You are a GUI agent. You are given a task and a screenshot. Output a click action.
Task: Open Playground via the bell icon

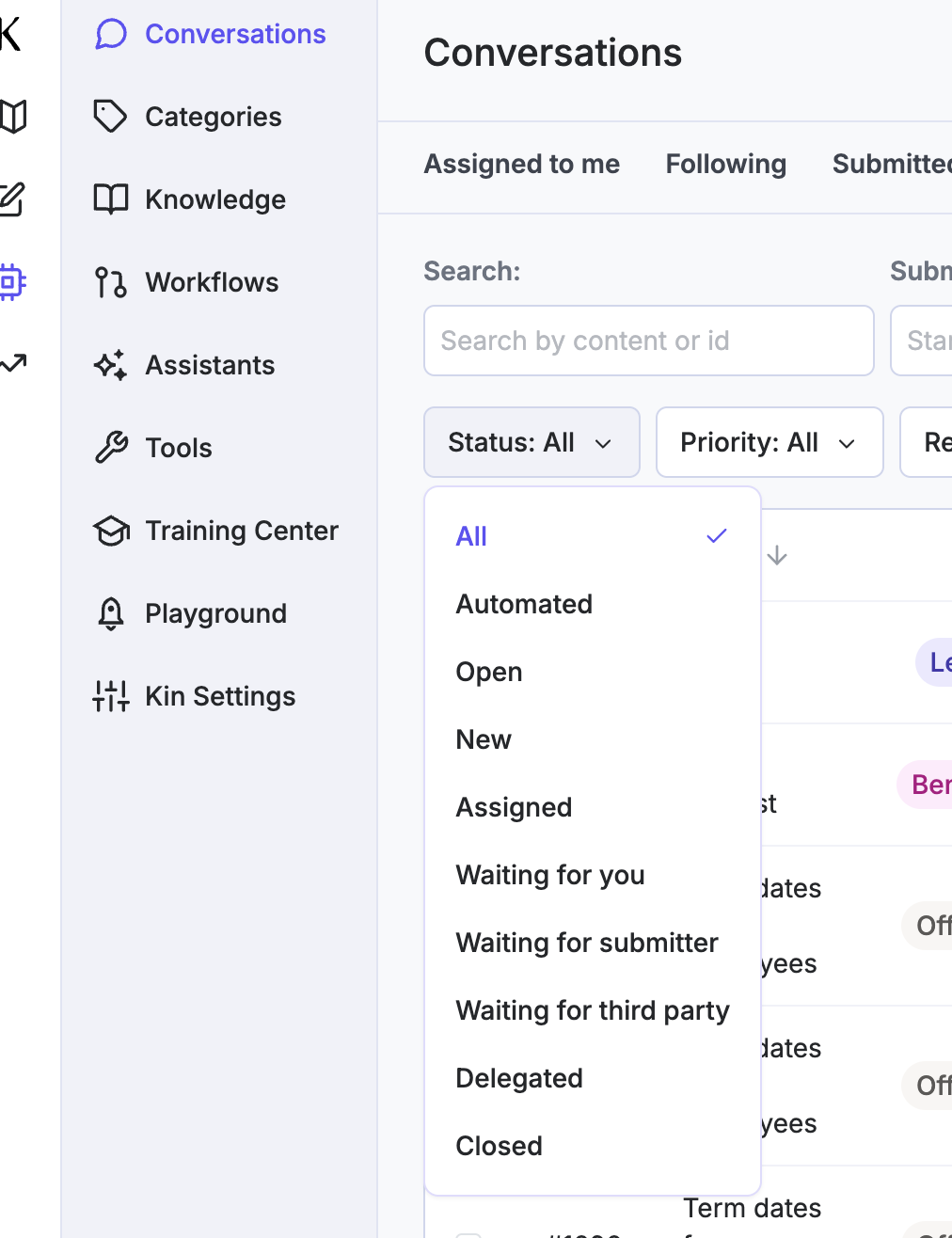coord(111,613)
